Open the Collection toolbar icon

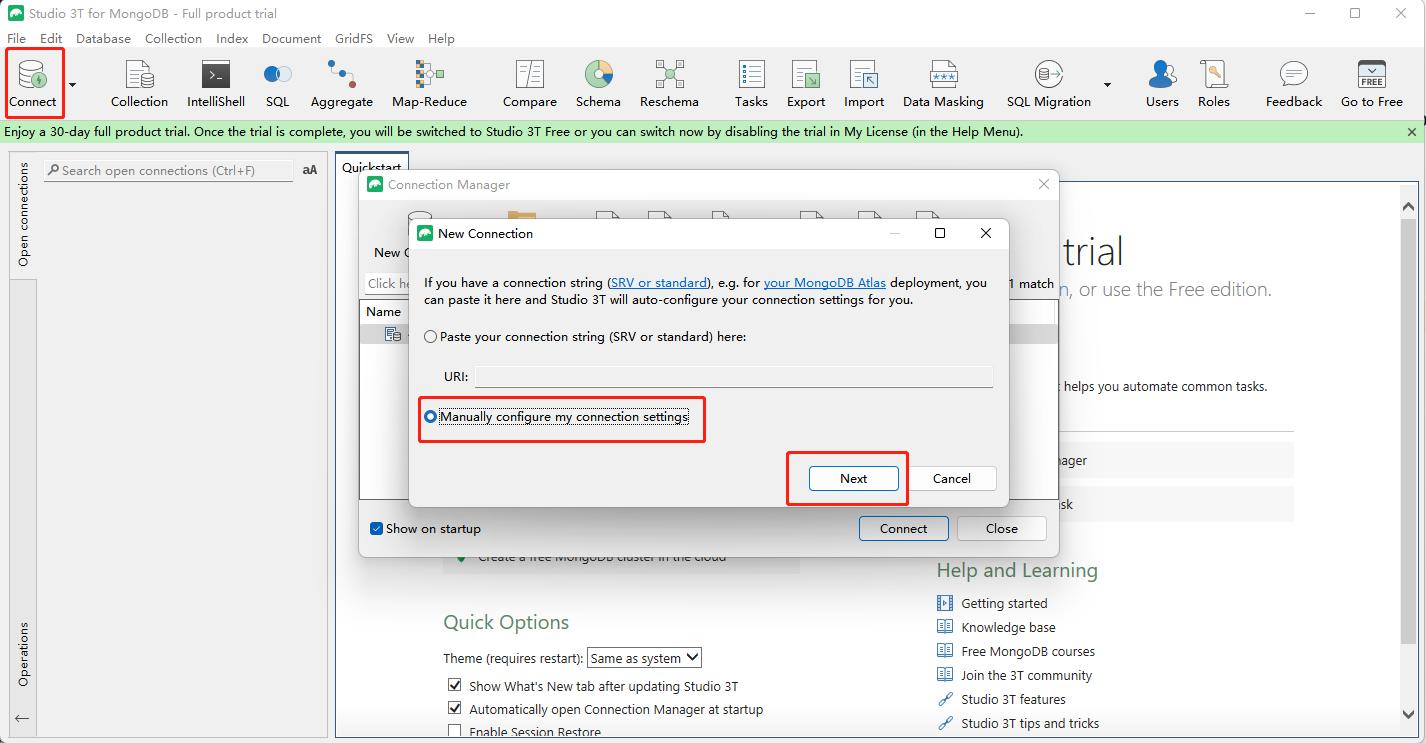pos(139,83)
